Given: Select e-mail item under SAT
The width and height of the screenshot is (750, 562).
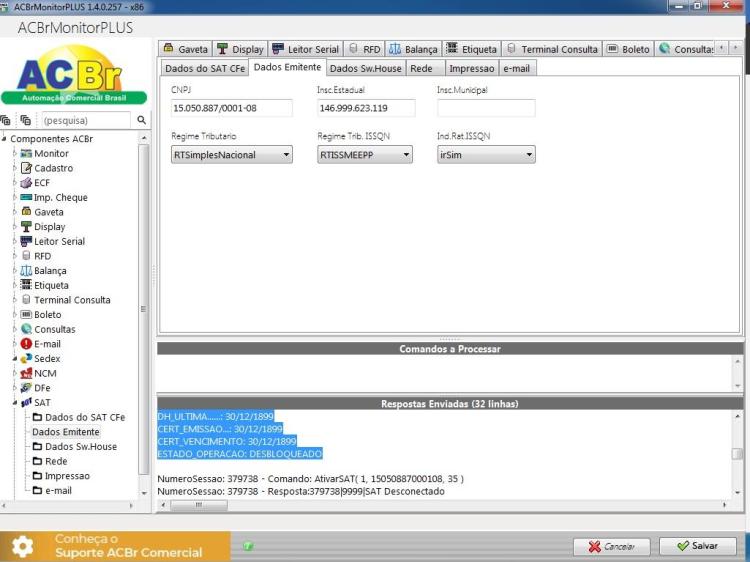Looking at the screenshot, I should point(58,491).
